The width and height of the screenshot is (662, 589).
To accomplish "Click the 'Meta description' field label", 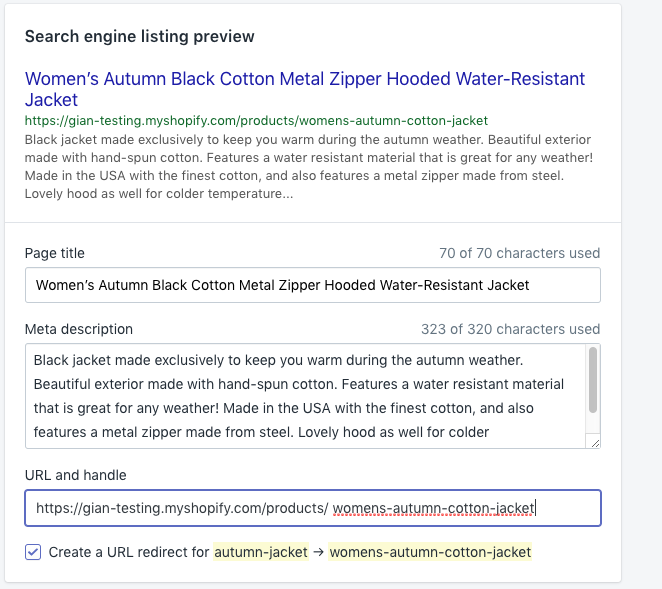I will [x=79, y=329].
